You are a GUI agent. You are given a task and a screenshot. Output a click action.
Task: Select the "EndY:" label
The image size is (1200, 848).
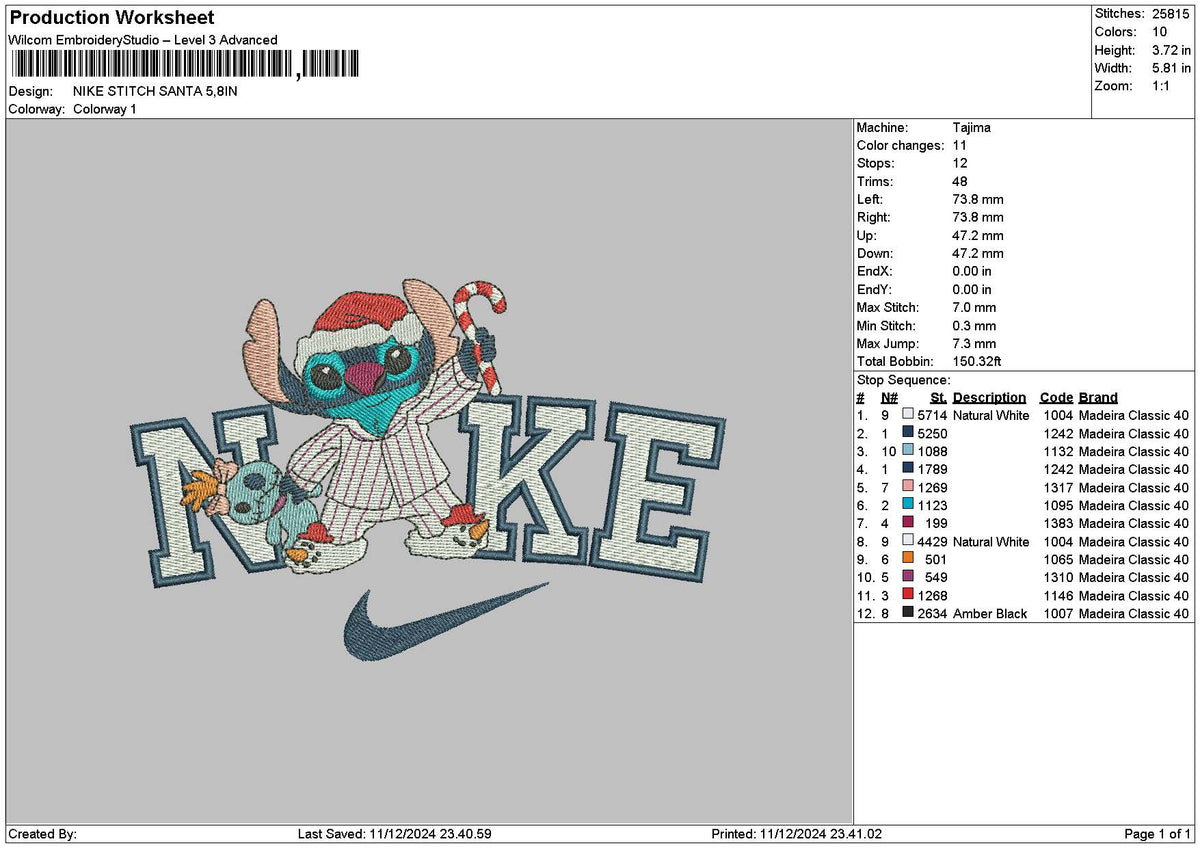coord(875,290)
